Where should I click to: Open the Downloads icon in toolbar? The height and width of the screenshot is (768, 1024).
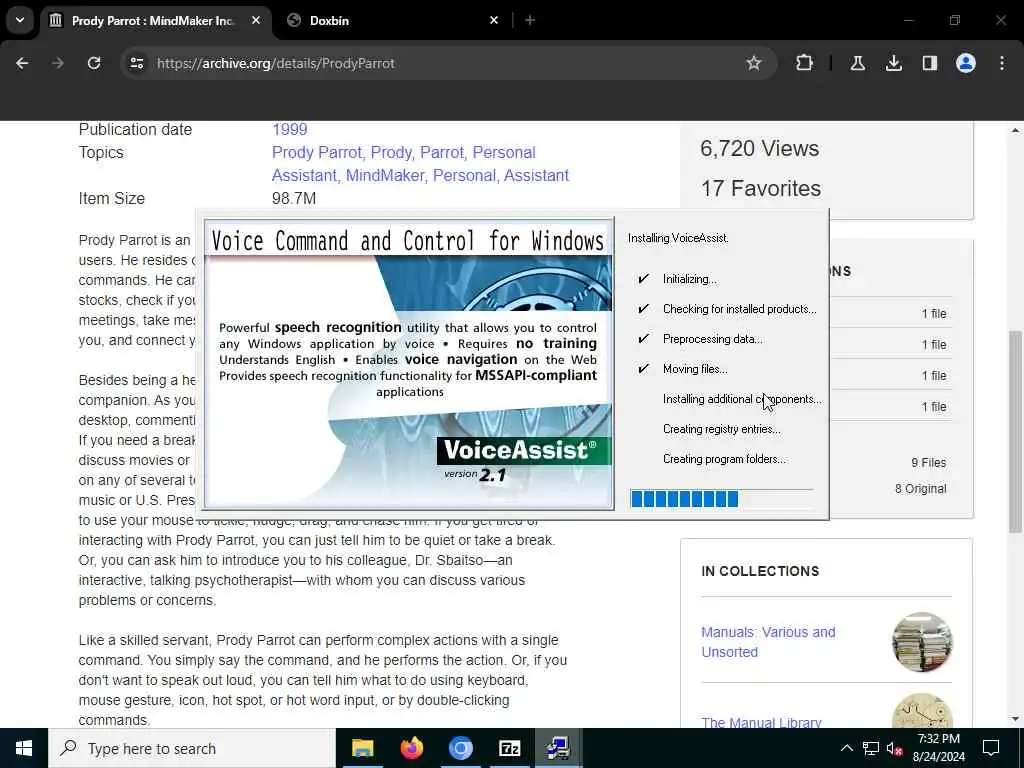pyautogui.click(x=893, y=63)
